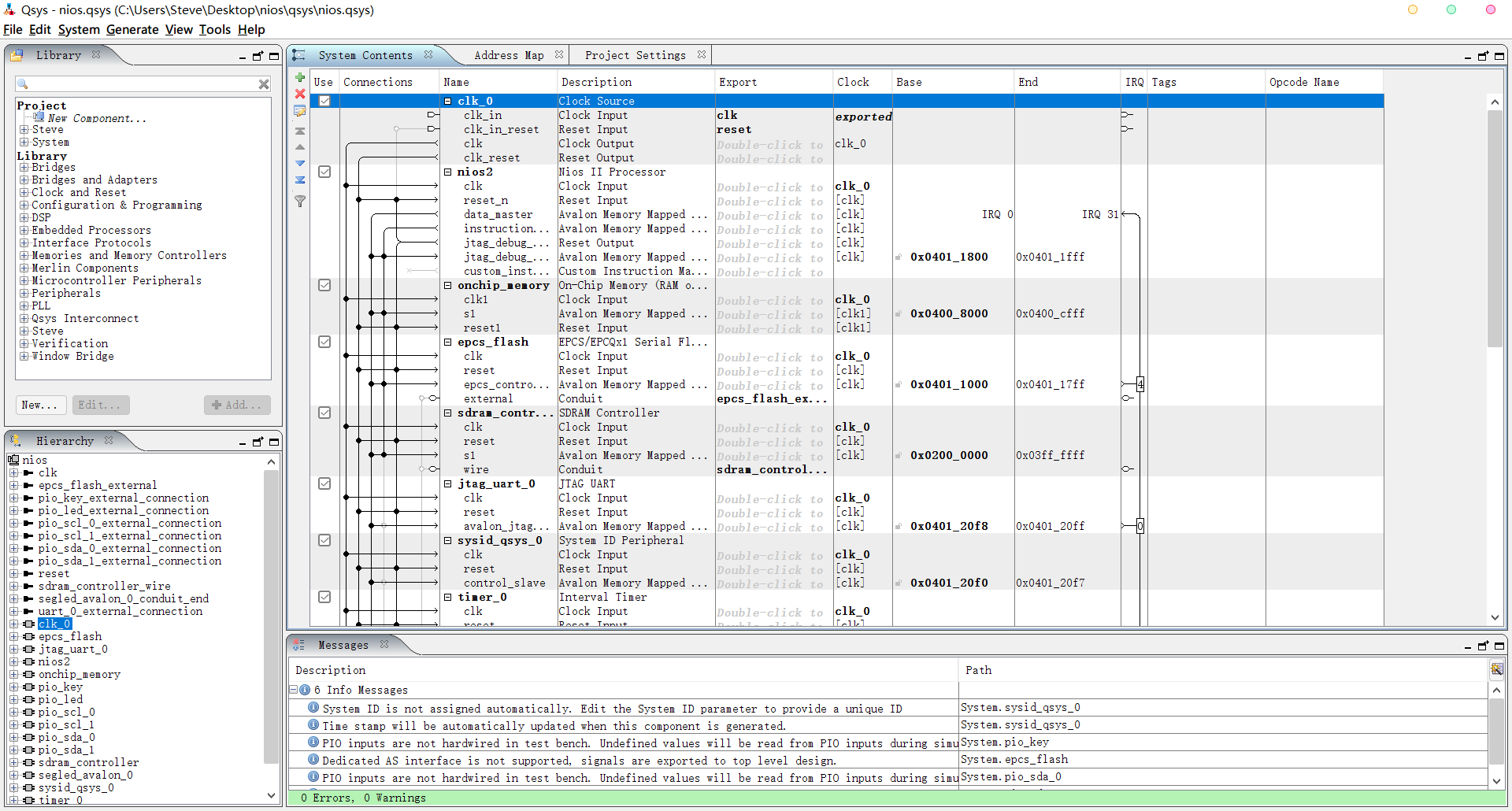Click the red X remove component icon

tap(300, 94)
